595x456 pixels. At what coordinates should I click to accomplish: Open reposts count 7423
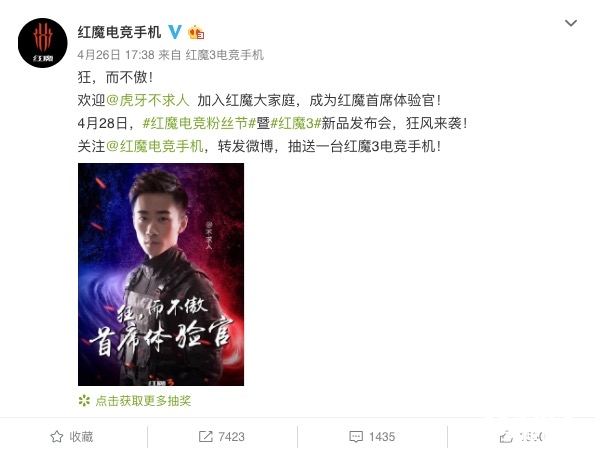tap(231, 437)
